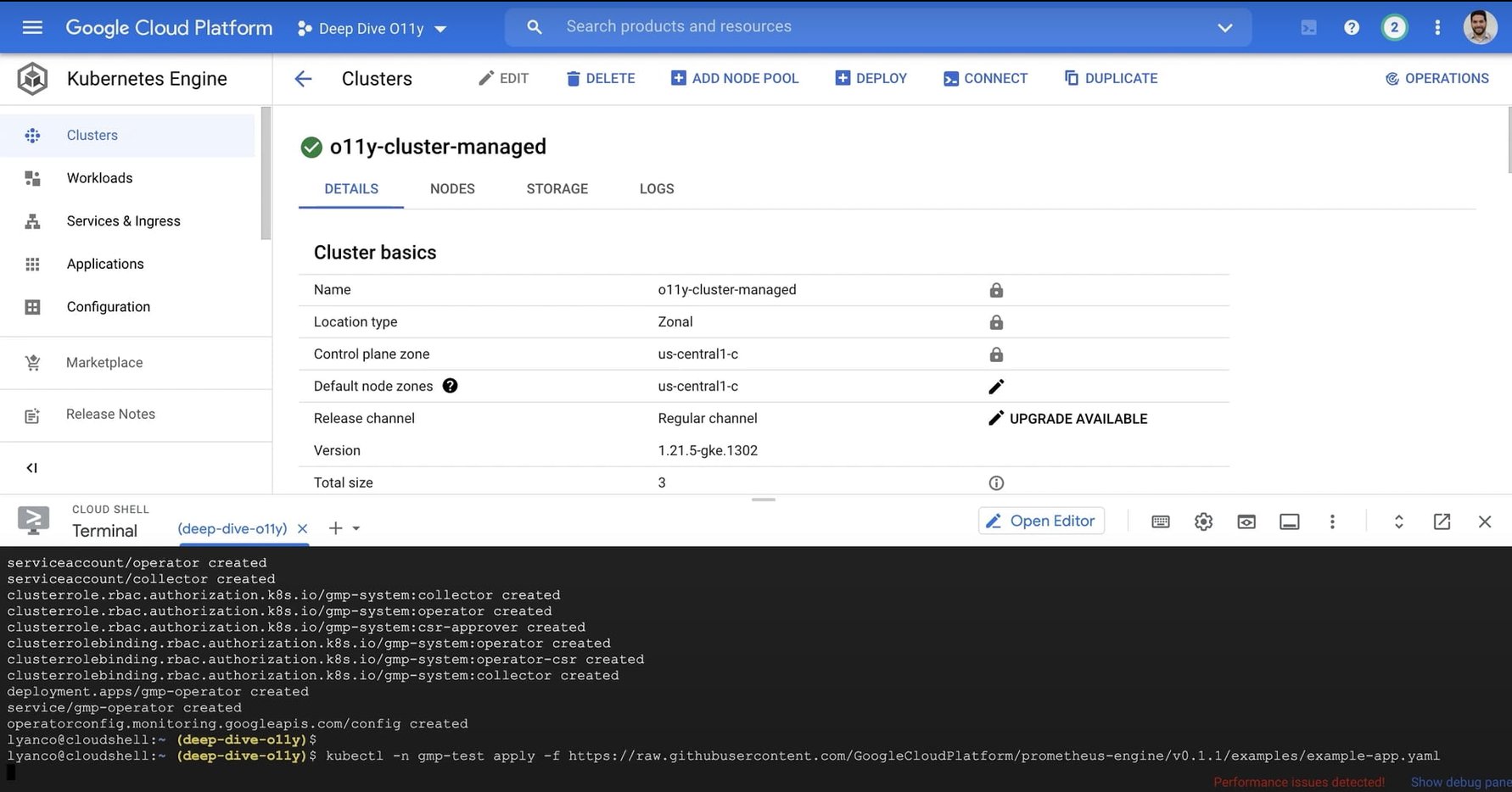Click the side navigation scrollbar

[266, 173]
